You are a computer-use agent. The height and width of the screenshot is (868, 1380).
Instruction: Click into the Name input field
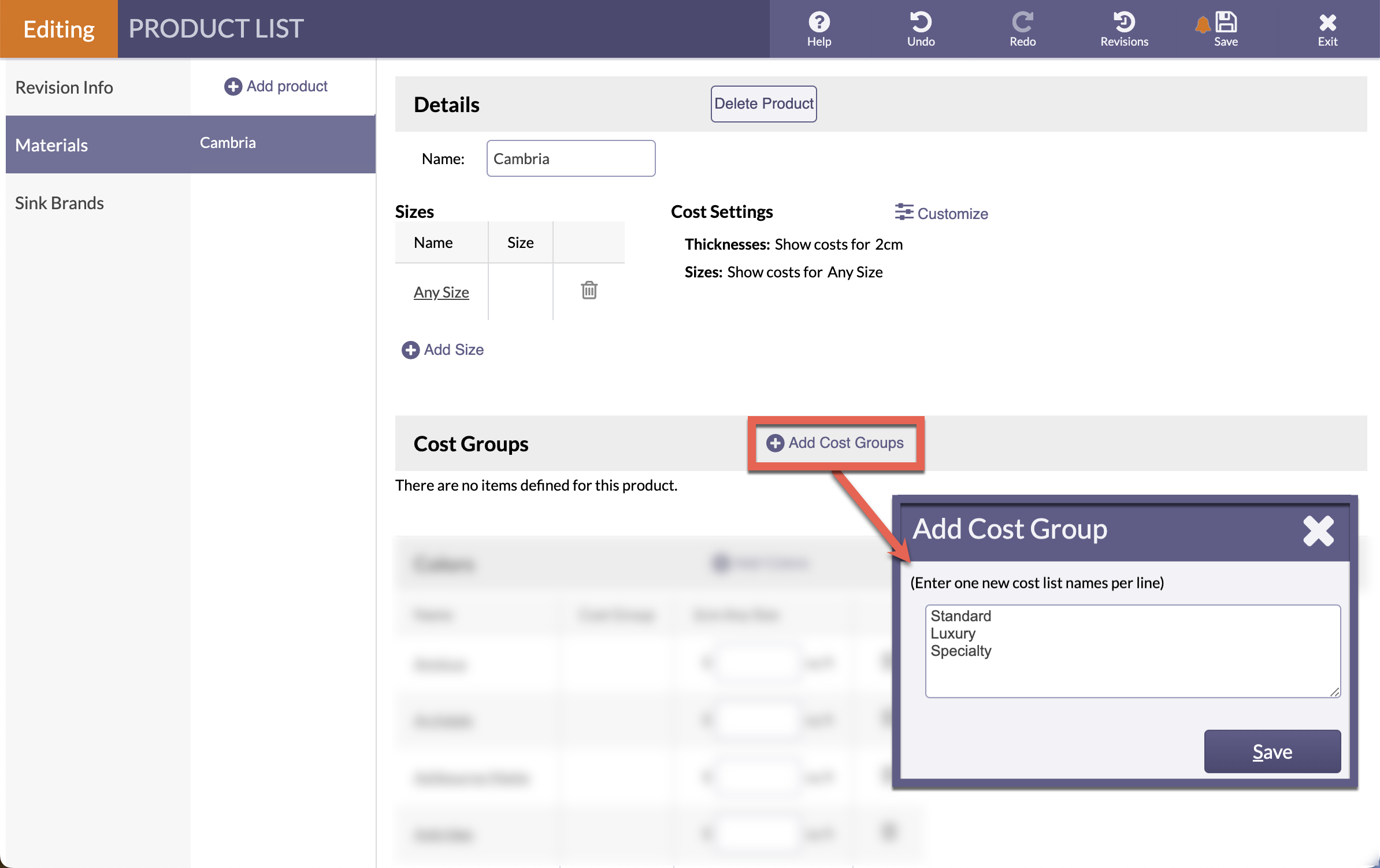pos(570,158)
